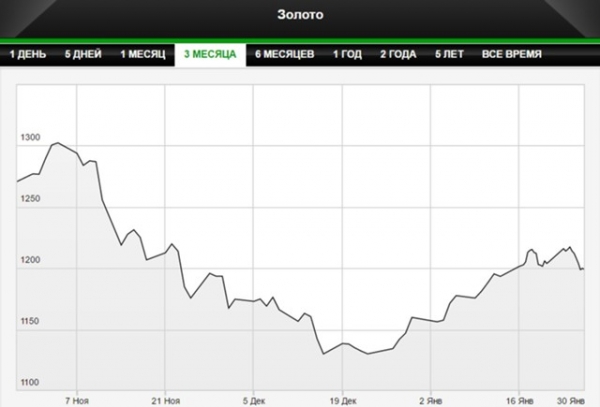The image size is (600, 407).
Task: Open the 1 МЕСЯЦ chart period
Action: point(143,54)
